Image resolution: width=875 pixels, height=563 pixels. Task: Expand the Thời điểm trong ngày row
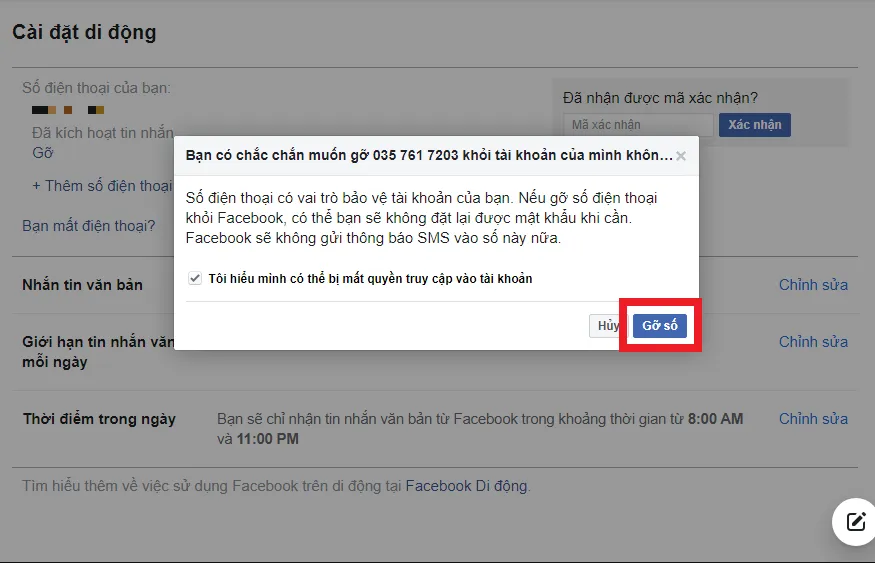(99, 419)
